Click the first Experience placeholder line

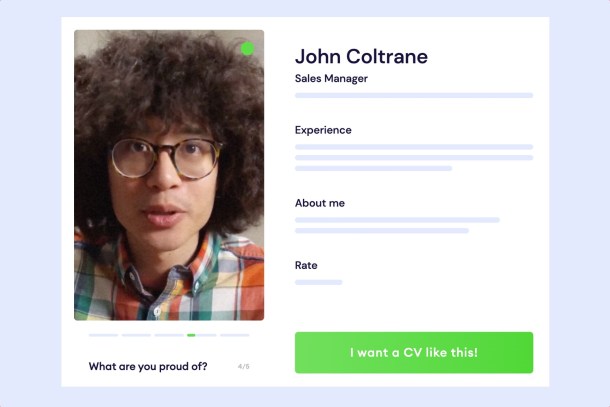(x=414, y=147)
